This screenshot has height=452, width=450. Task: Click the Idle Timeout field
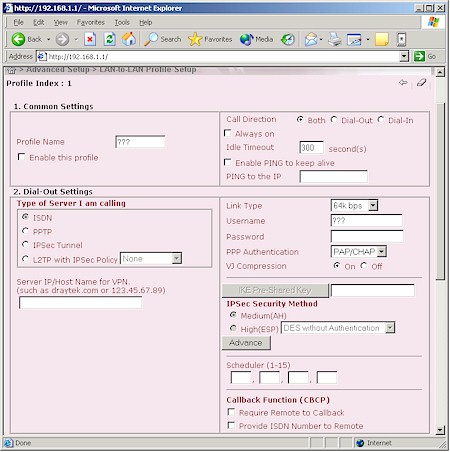[x=311, y=147]
